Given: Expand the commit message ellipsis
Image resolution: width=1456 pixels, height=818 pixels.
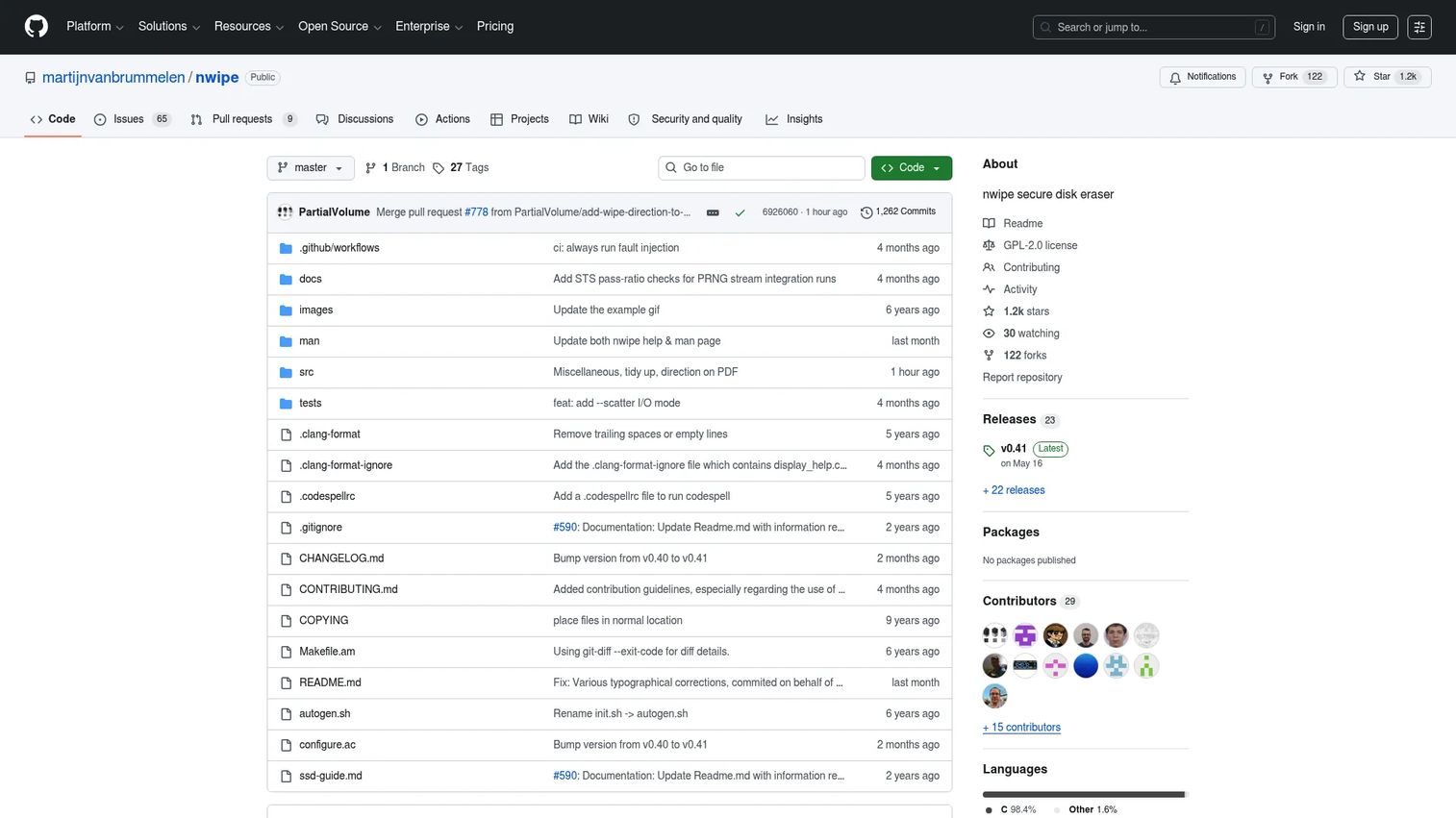Looking at the screenshot, I should pos(713,212).
